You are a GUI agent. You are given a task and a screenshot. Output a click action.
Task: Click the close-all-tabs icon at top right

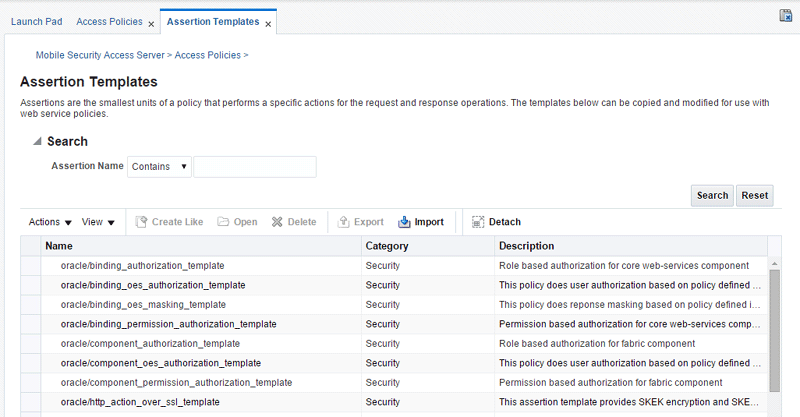(786, 16)
